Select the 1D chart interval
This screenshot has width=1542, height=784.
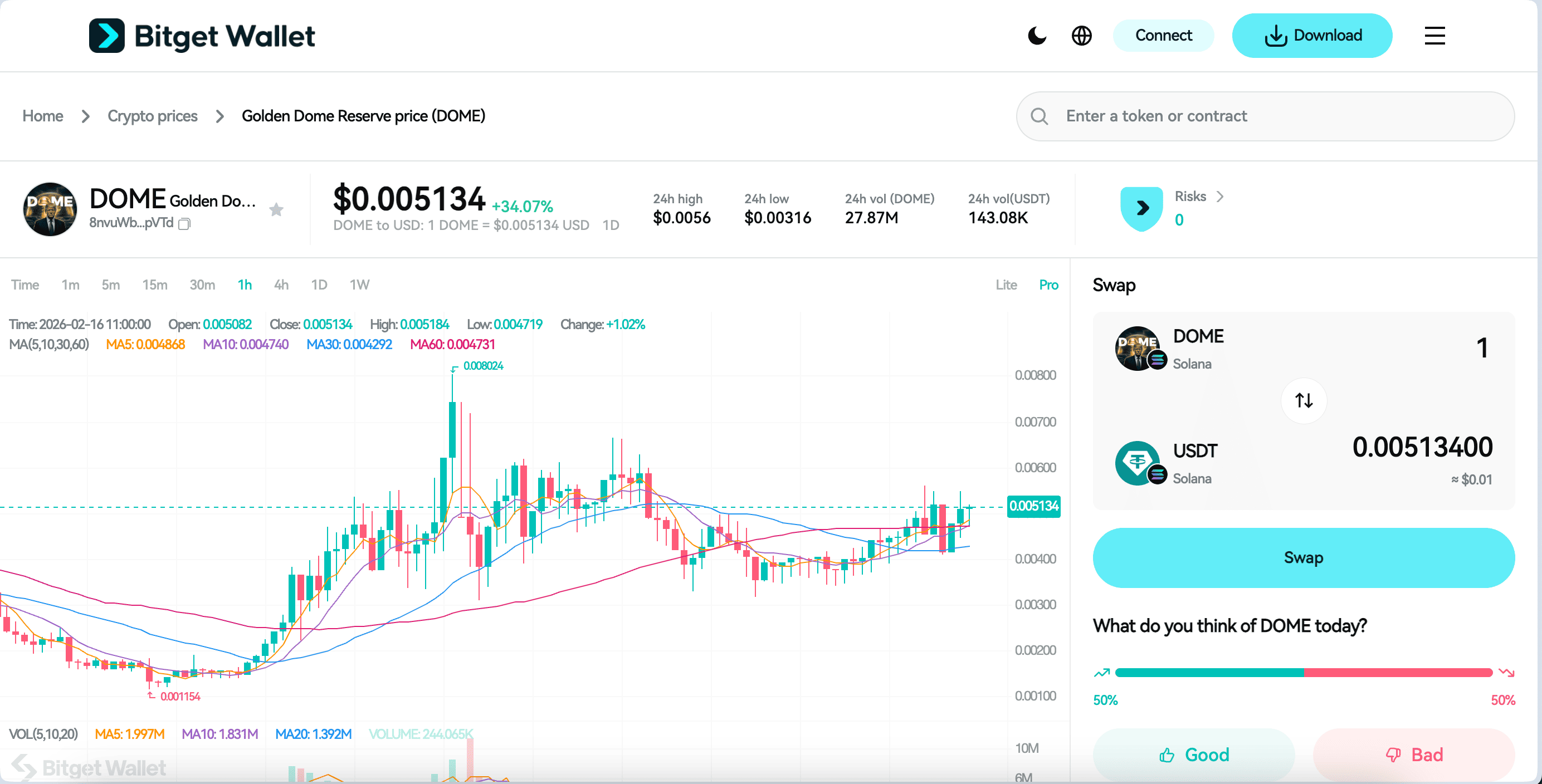point(319,285)
